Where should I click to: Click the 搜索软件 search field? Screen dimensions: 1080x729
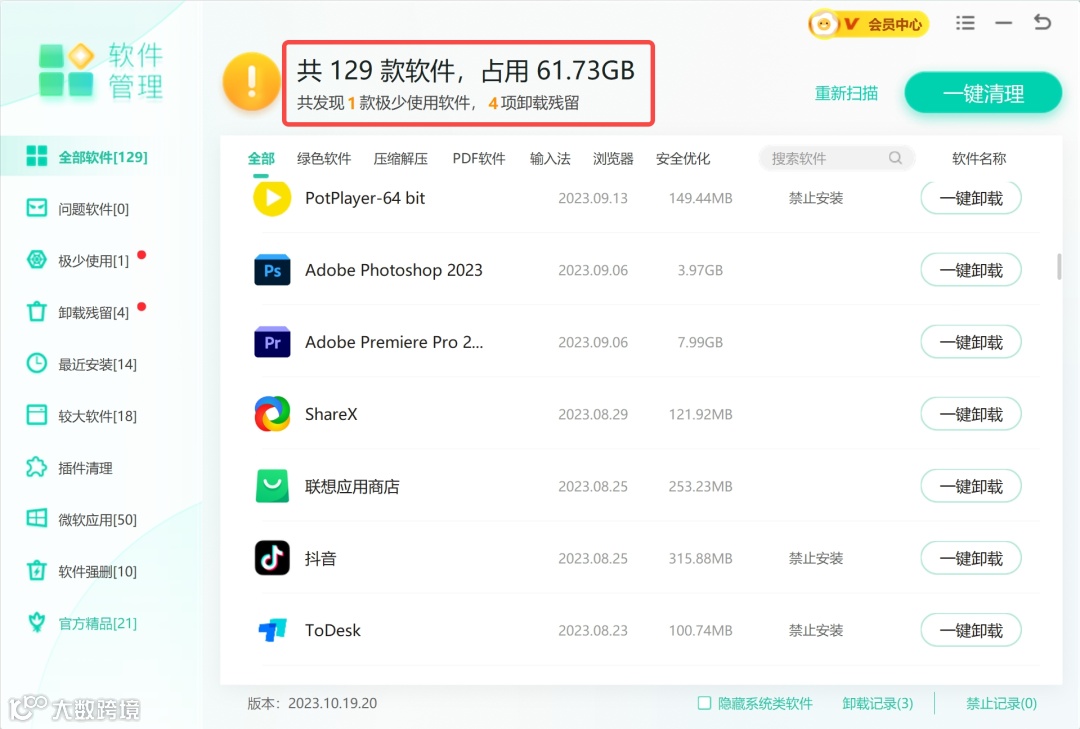coord(836,158)
